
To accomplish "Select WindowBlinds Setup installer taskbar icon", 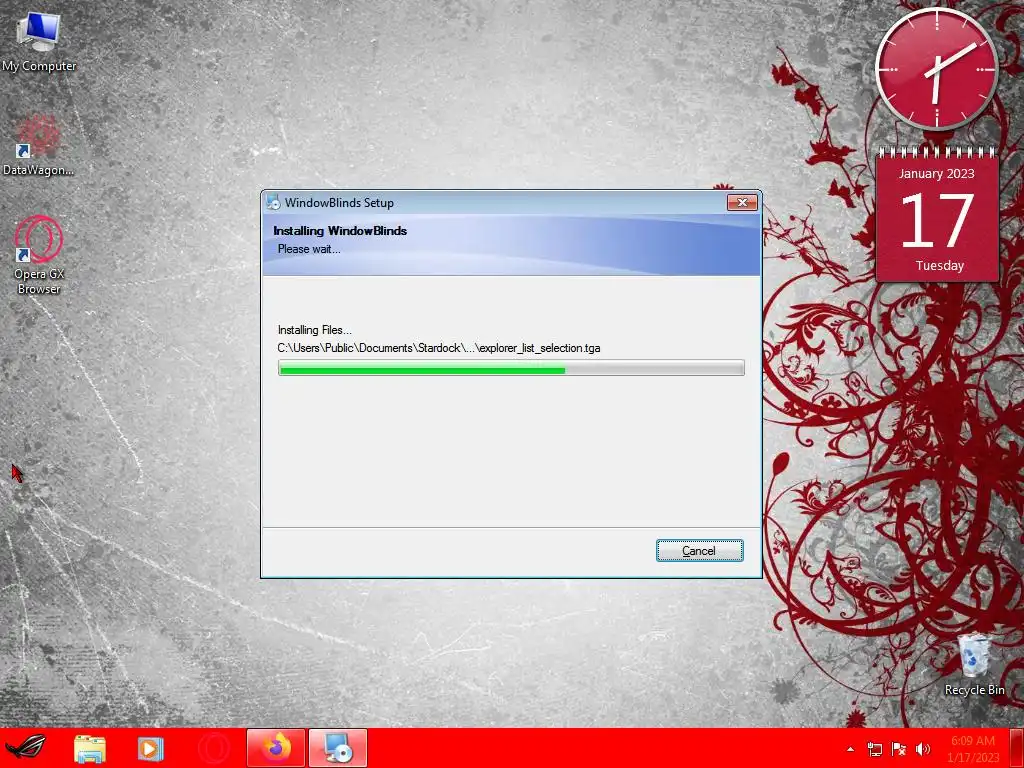I will [338, 748].
